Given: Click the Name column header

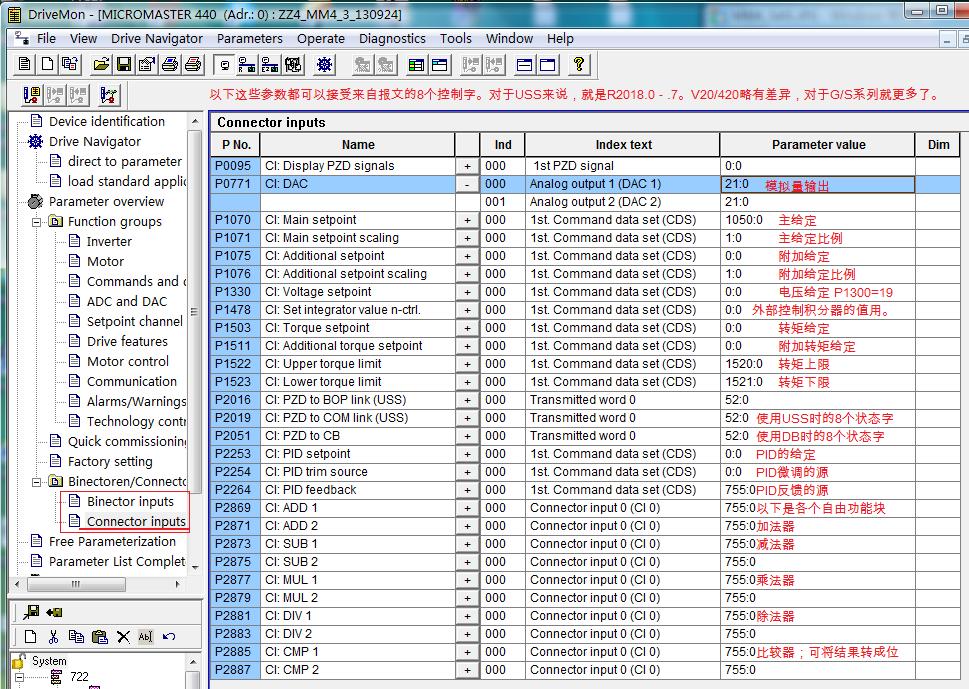Looking at the screenshot, I should click(x=358, y=145).
